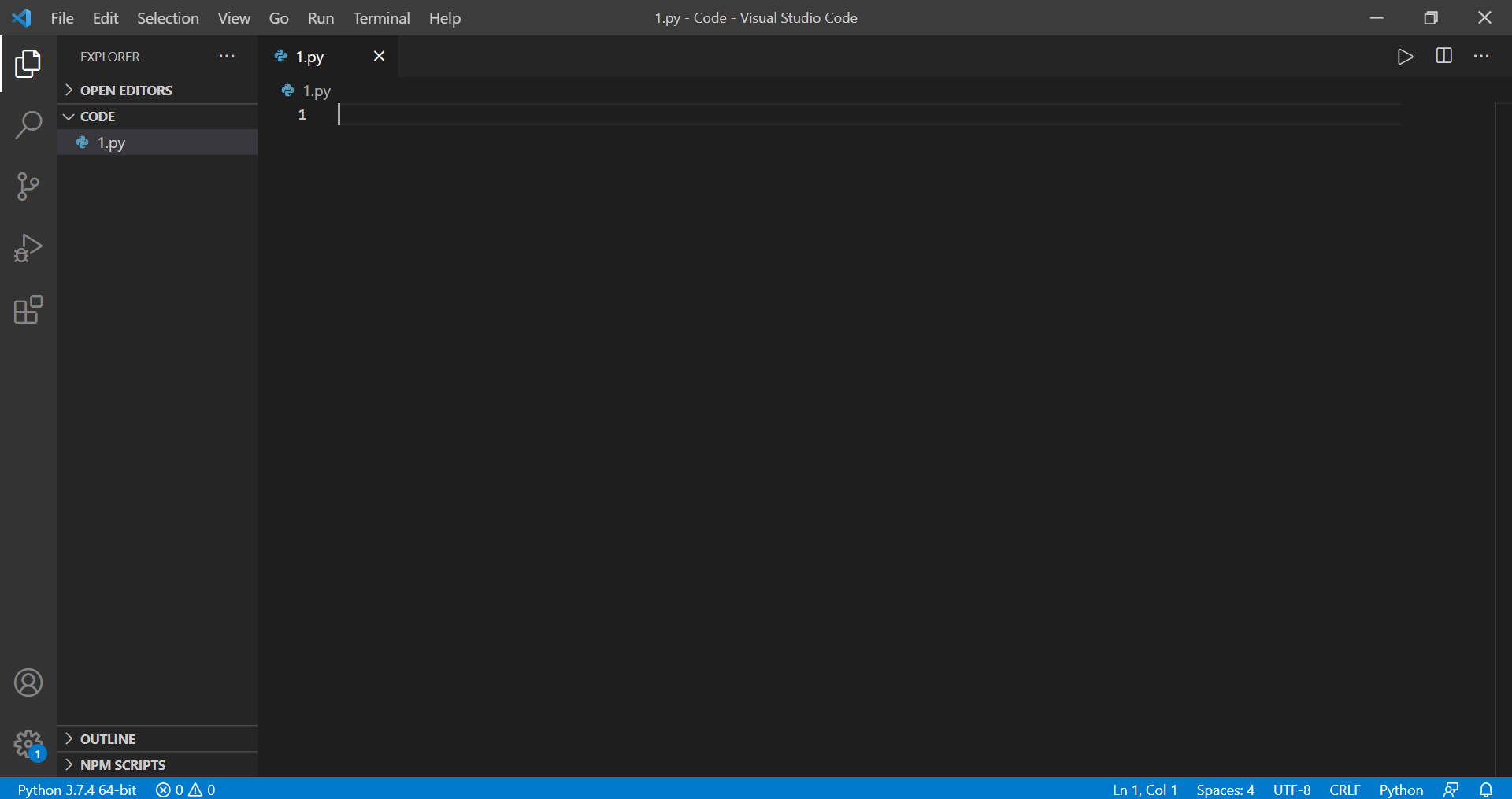Run Python file with play button
Screen dimensions: 1512x799
coord(1405,57)
